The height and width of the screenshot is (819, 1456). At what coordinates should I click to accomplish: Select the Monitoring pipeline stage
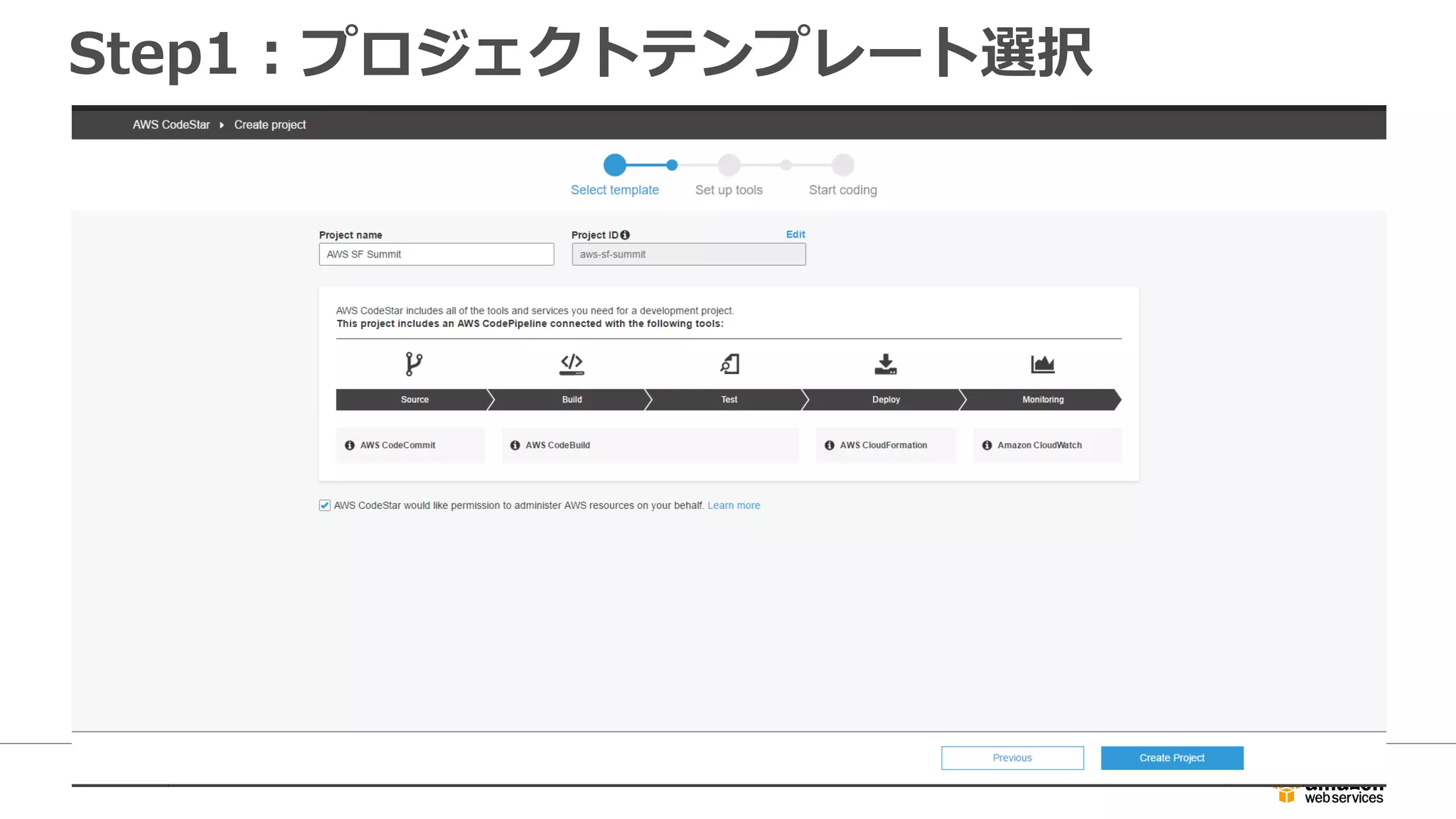pyautogui.click(x=1043, y=400)
